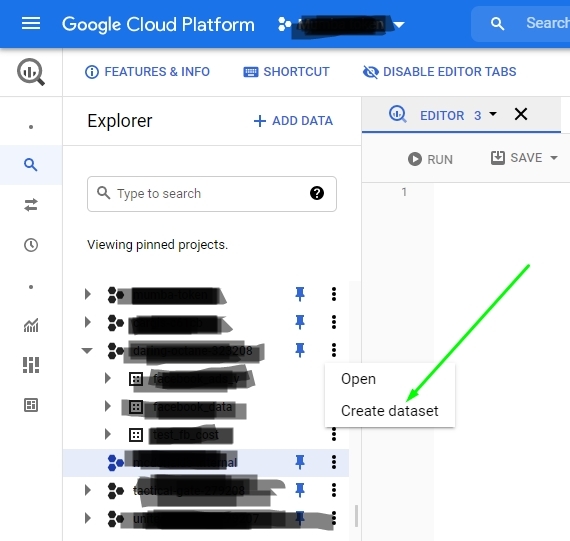Click SHORTCUT button
The height and width of the screenshot is (541, 570).
point(286,72)
